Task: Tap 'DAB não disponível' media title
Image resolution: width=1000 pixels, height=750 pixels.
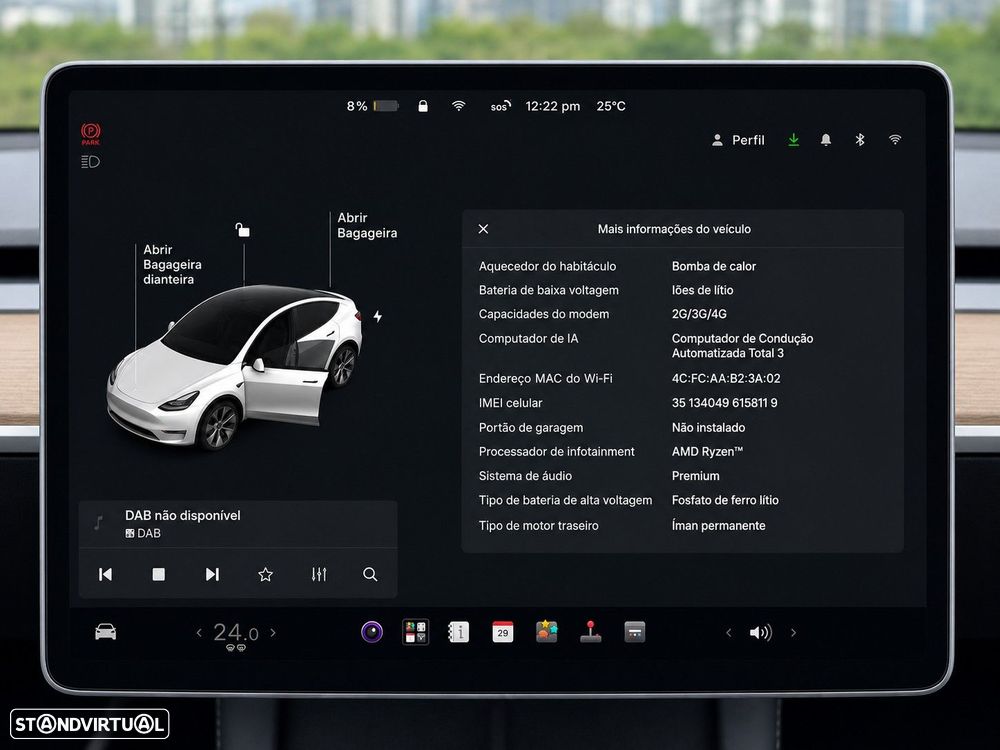Action: click(x=182, y=515)
